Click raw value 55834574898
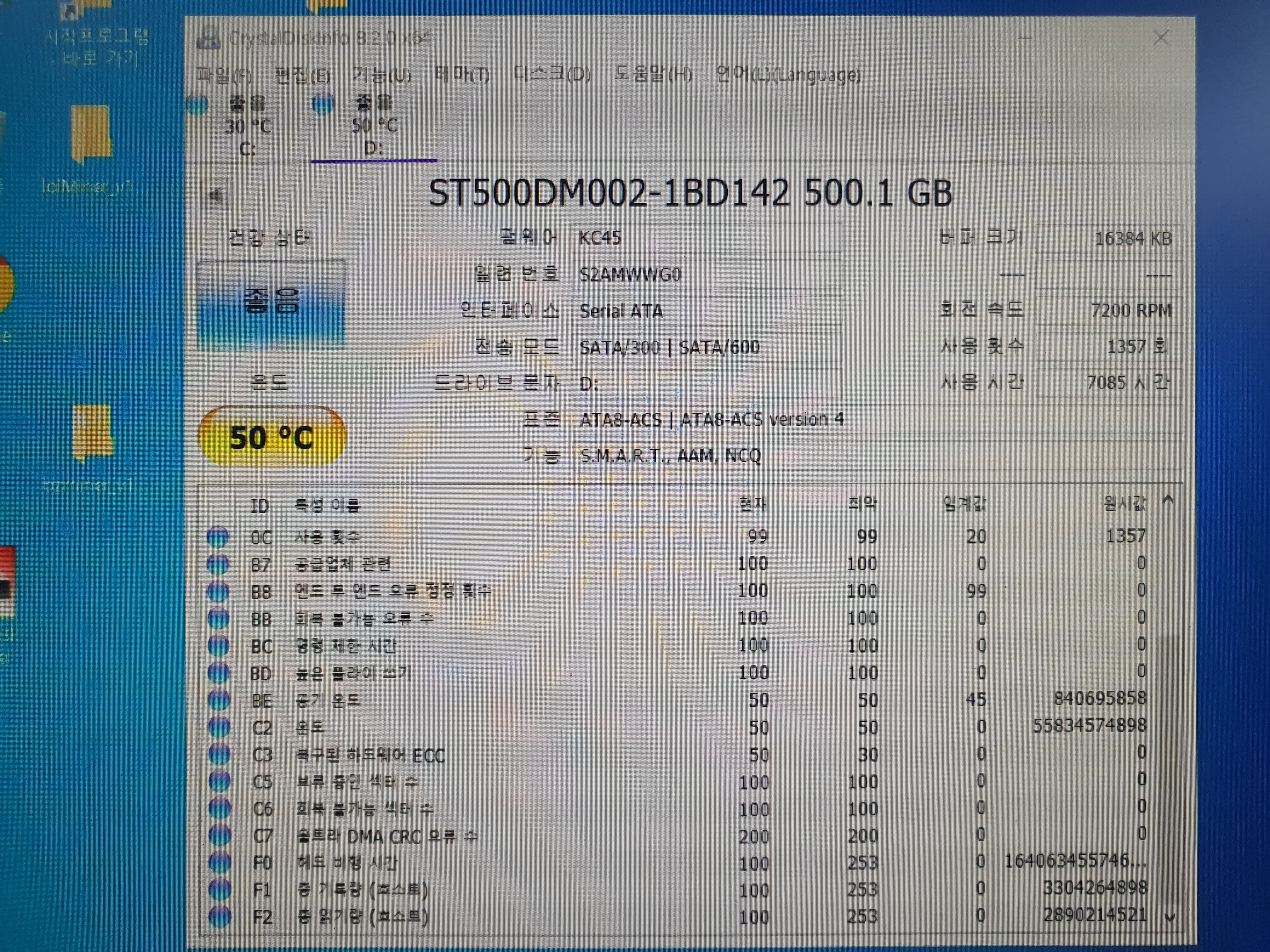The width and height of the screenshot is (1270, 952). [1089, 725]
